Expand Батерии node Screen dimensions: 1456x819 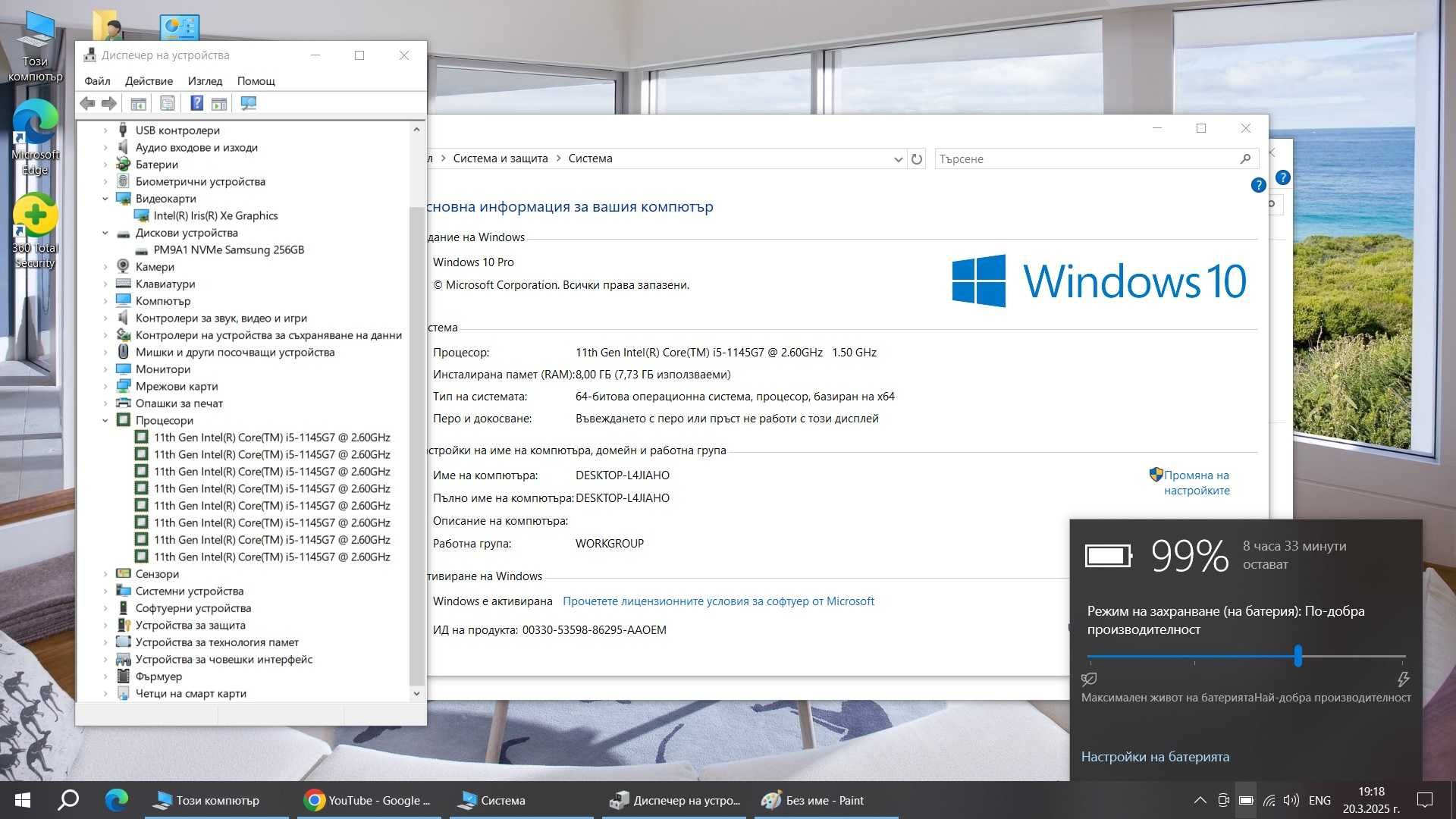pyautogui.click(x=105, y=165)
